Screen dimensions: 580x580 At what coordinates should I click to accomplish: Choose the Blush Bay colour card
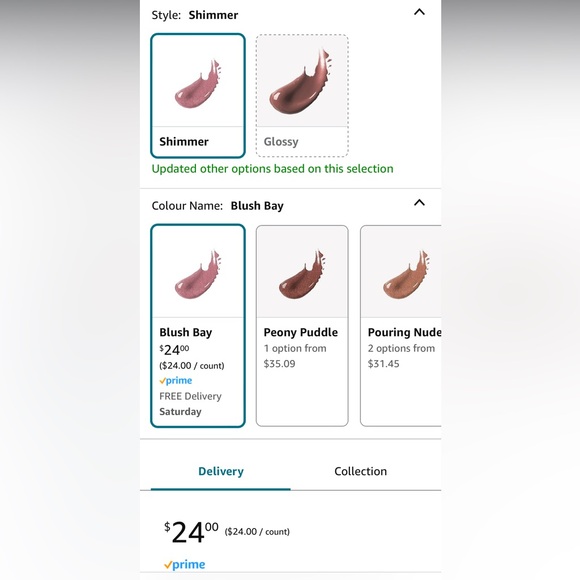198,326
